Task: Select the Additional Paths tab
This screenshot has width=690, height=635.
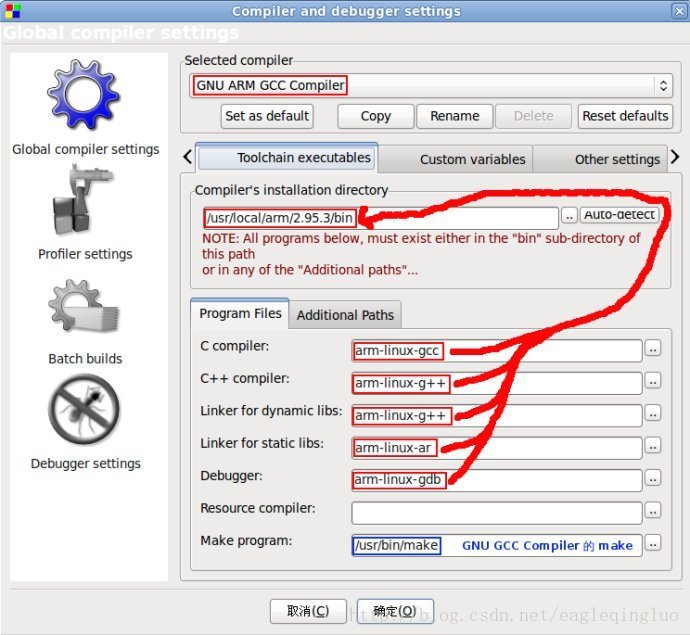Action: (x=345, y=315)
